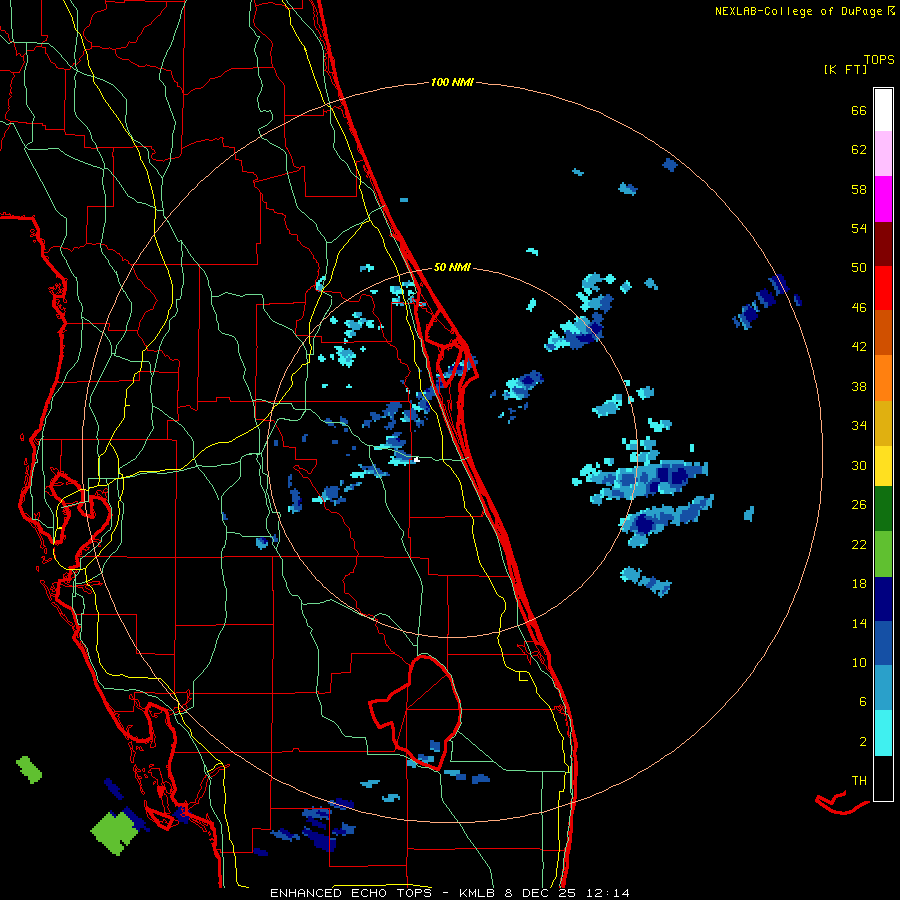Image resolution: width=900 pixels, height=900 pixels.
Task: Click the 50 NMI range ring label
Action: [452, 267]
